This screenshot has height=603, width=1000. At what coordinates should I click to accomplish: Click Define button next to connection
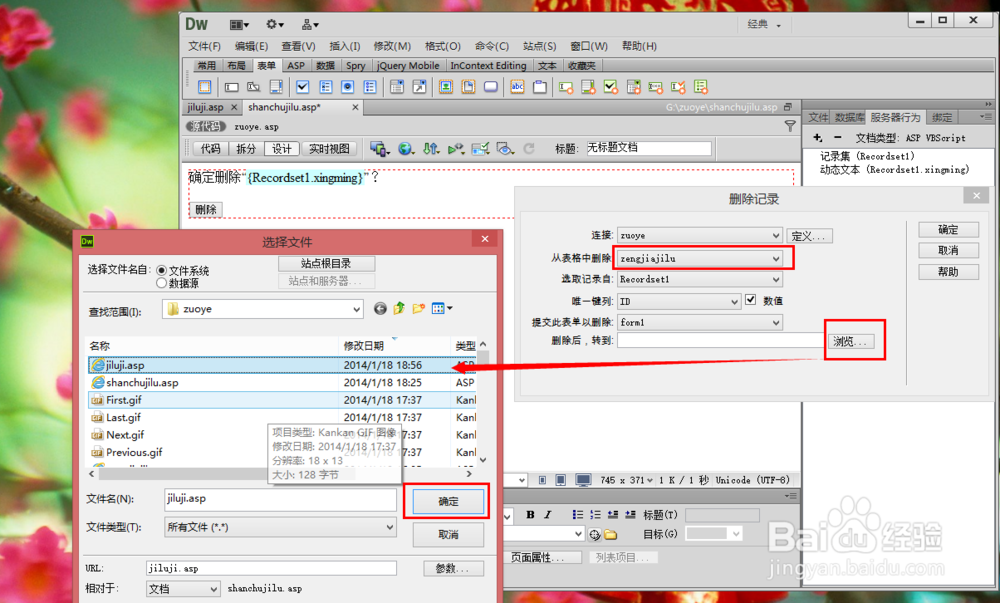tap(809, 236)
